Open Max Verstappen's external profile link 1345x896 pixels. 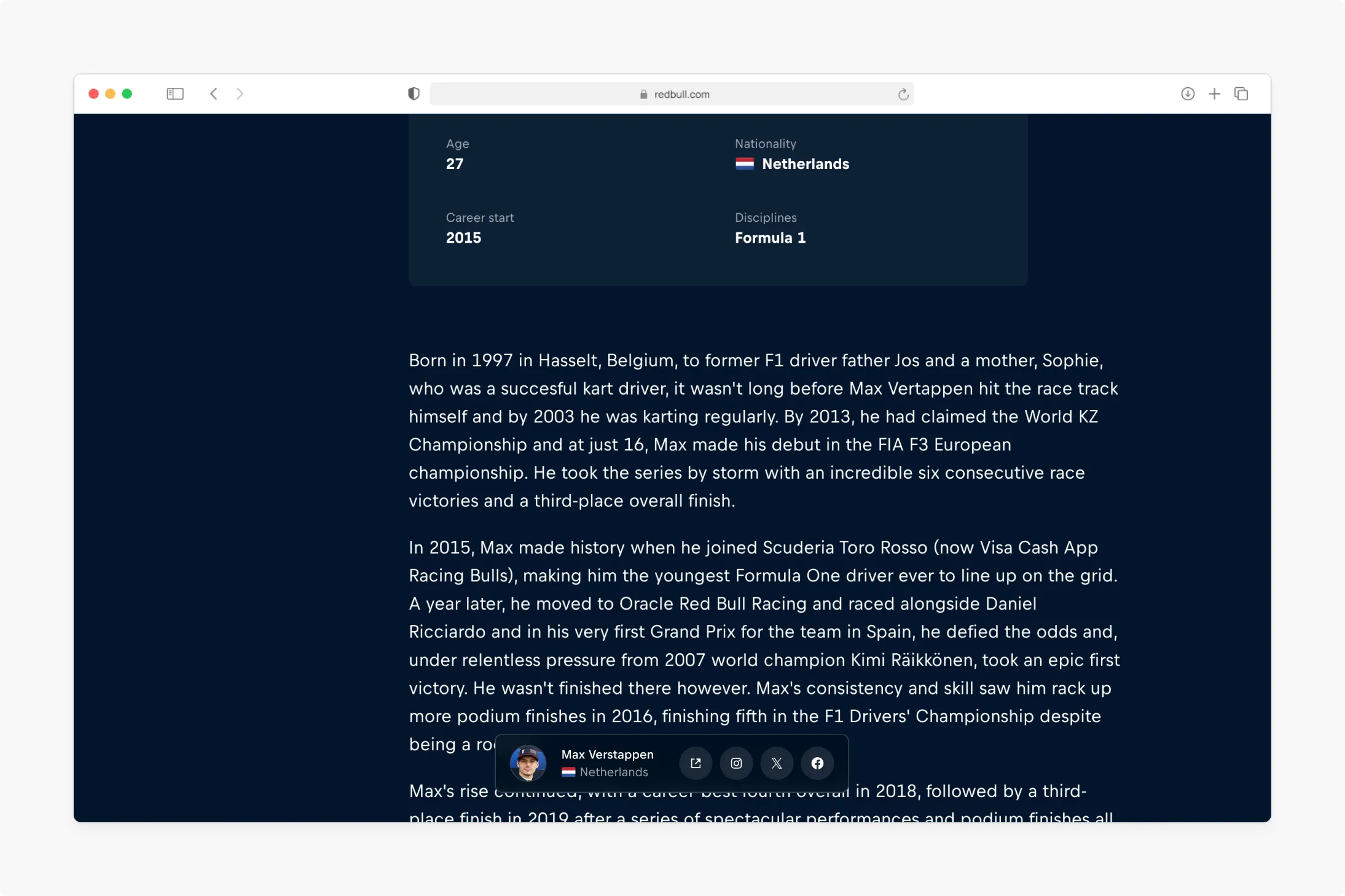696,763
